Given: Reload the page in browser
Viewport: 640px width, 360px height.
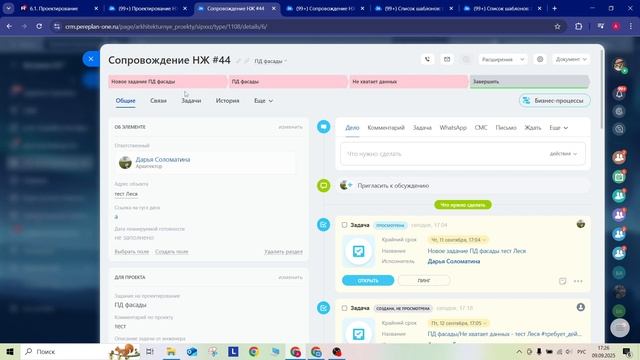Looking at the screenshot, I should [x=39, y=27].
